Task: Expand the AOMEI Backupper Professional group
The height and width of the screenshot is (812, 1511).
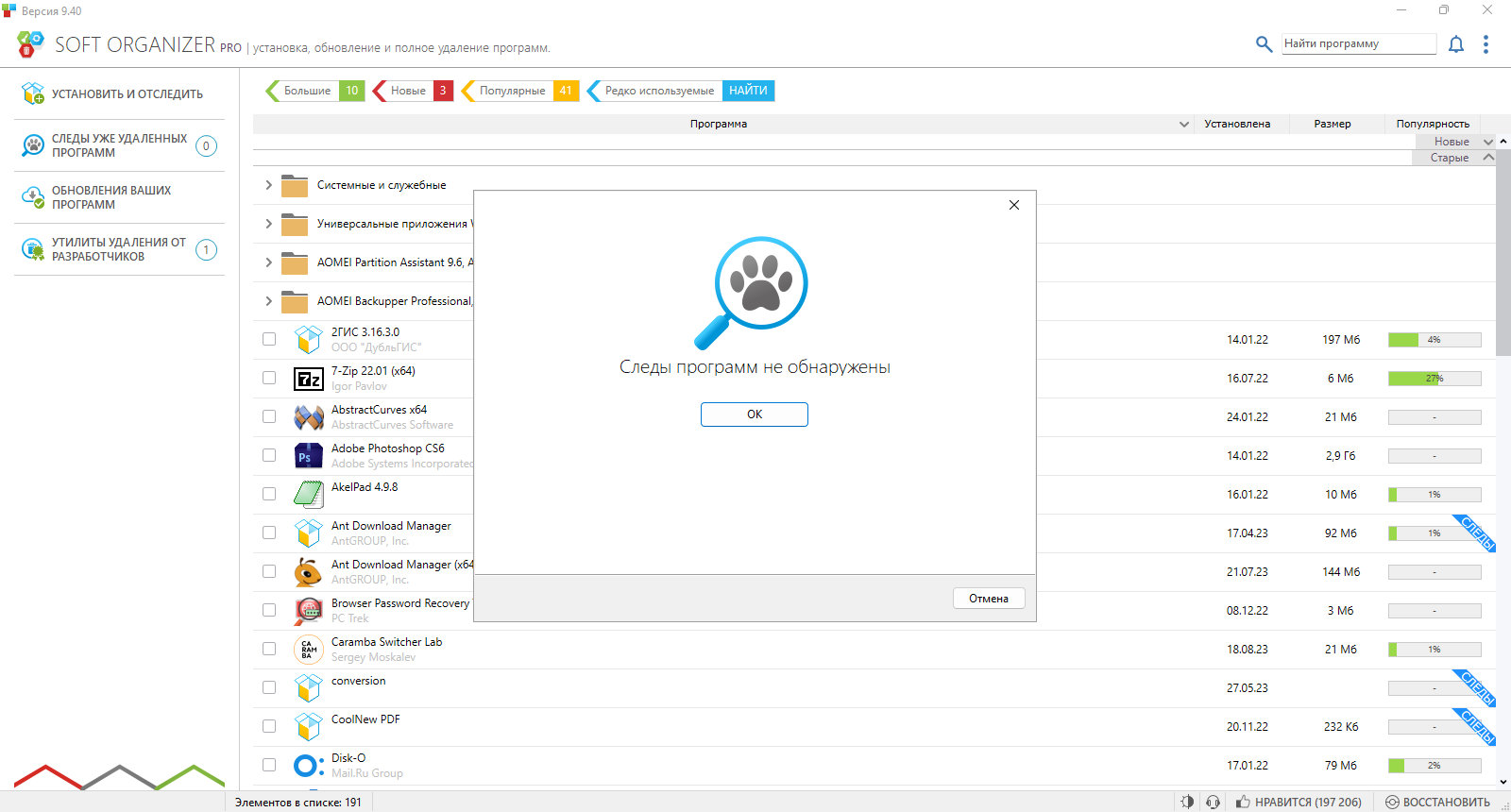Action: coord(268,301)
